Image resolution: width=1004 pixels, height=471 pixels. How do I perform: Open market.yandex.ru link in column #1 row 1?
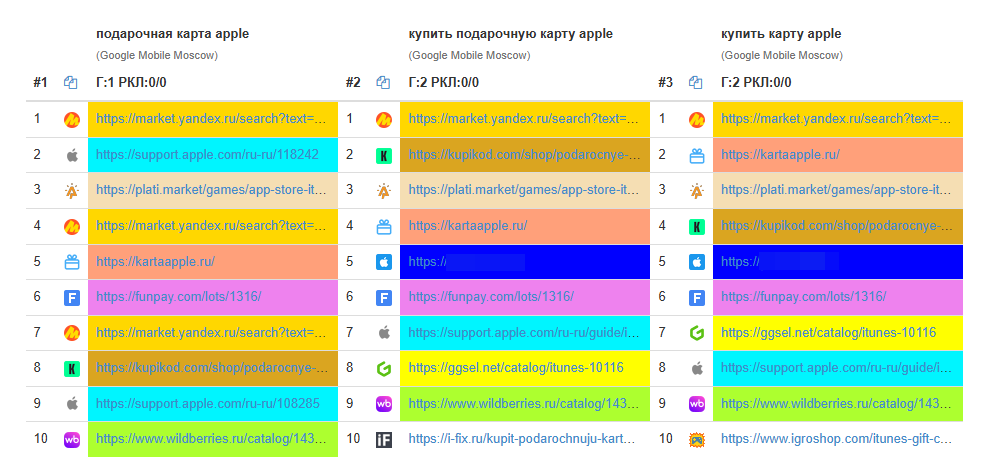(212, 118)
